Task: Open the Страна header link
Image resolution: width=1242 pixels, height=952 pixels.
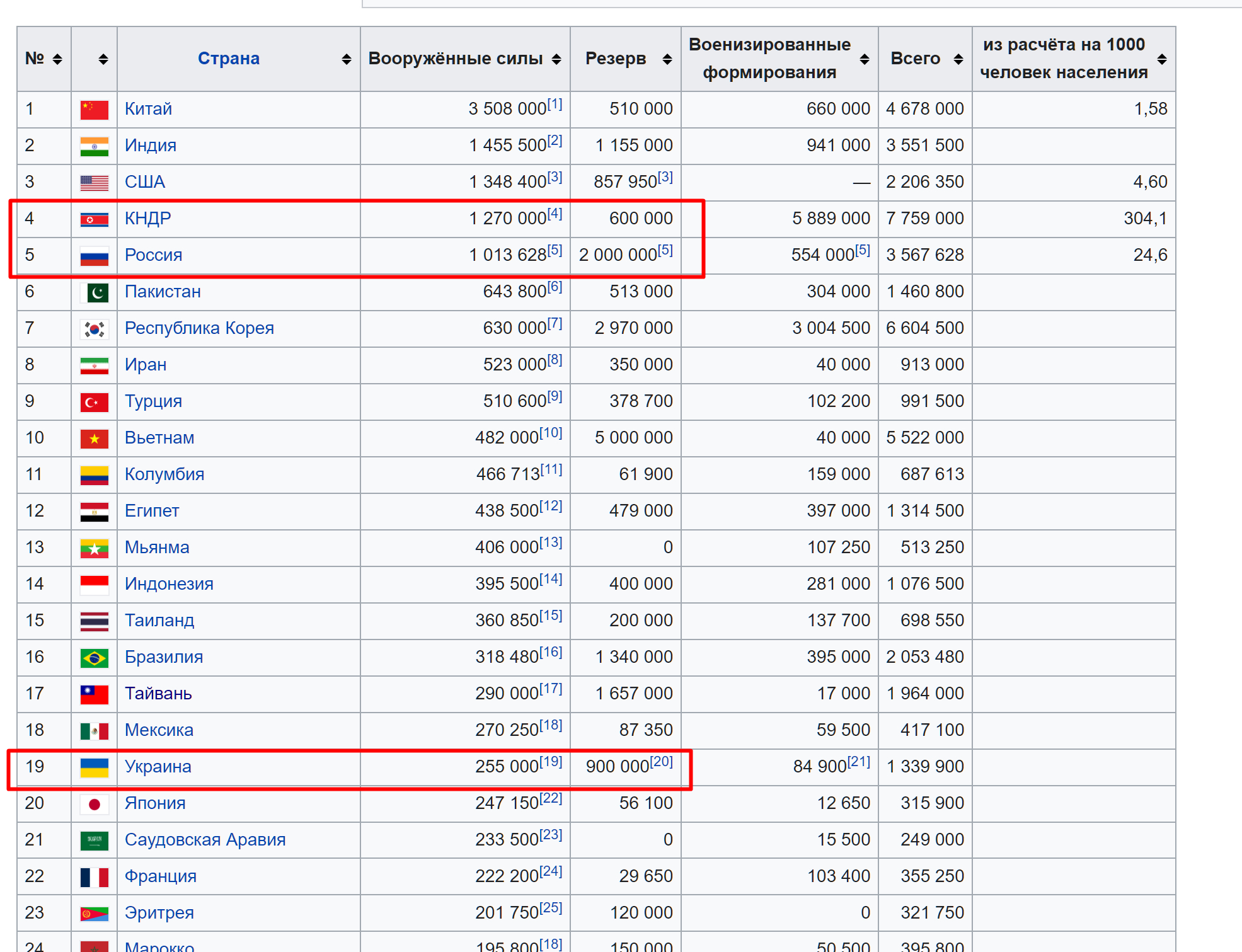Action: click(x=228, y=59)
